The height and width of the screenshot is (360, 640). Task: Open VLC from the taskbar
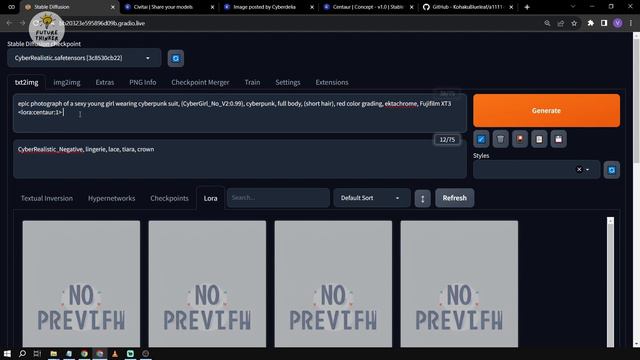(x=115, y=353)
